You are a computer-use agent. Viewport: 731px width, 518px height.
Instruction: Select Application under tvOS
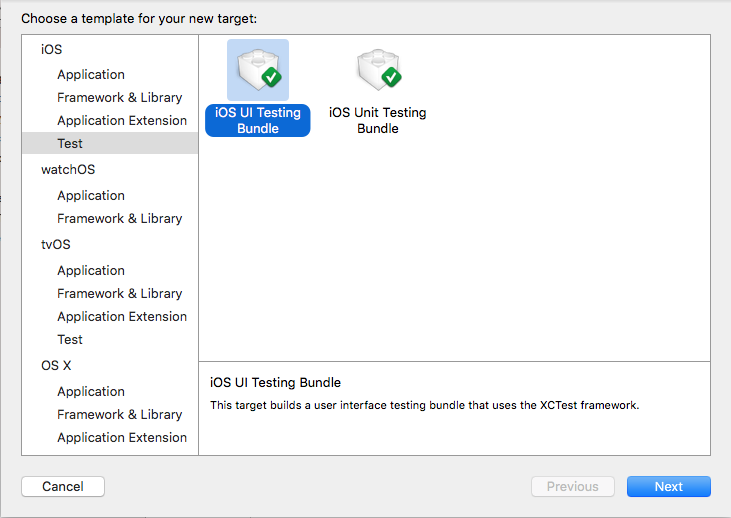click(91, 270)
